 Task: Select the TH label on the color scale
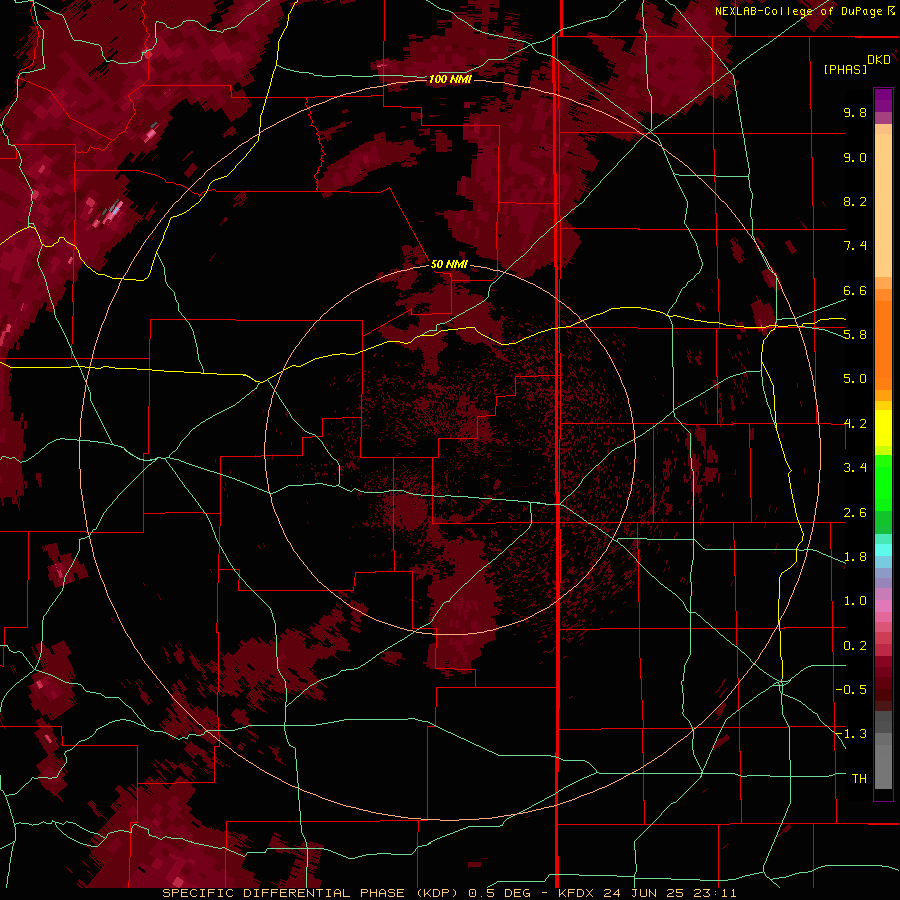click(859, 779)
